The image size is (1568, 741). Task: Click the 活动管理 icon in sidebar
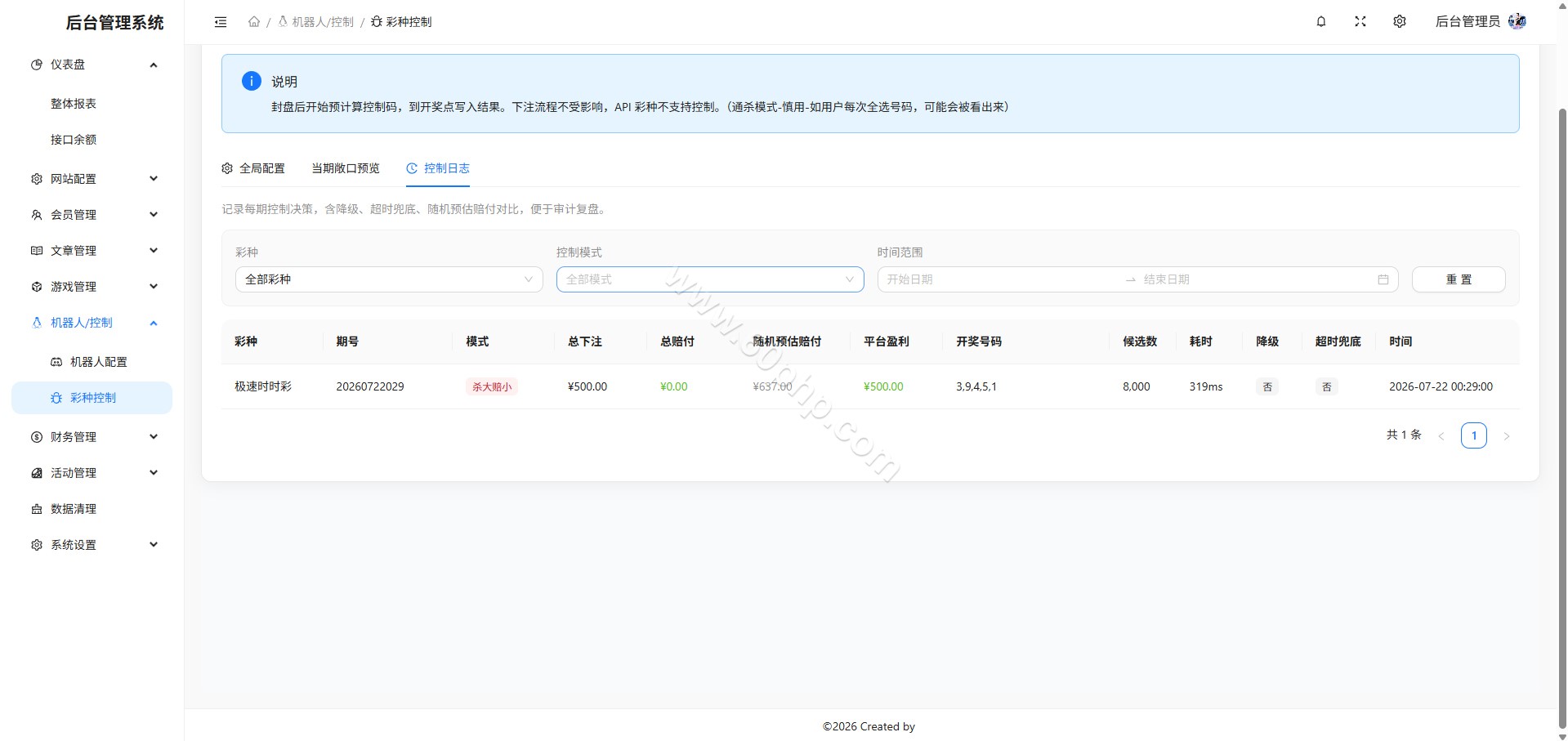pyautogui.click(x=36, y=473)
